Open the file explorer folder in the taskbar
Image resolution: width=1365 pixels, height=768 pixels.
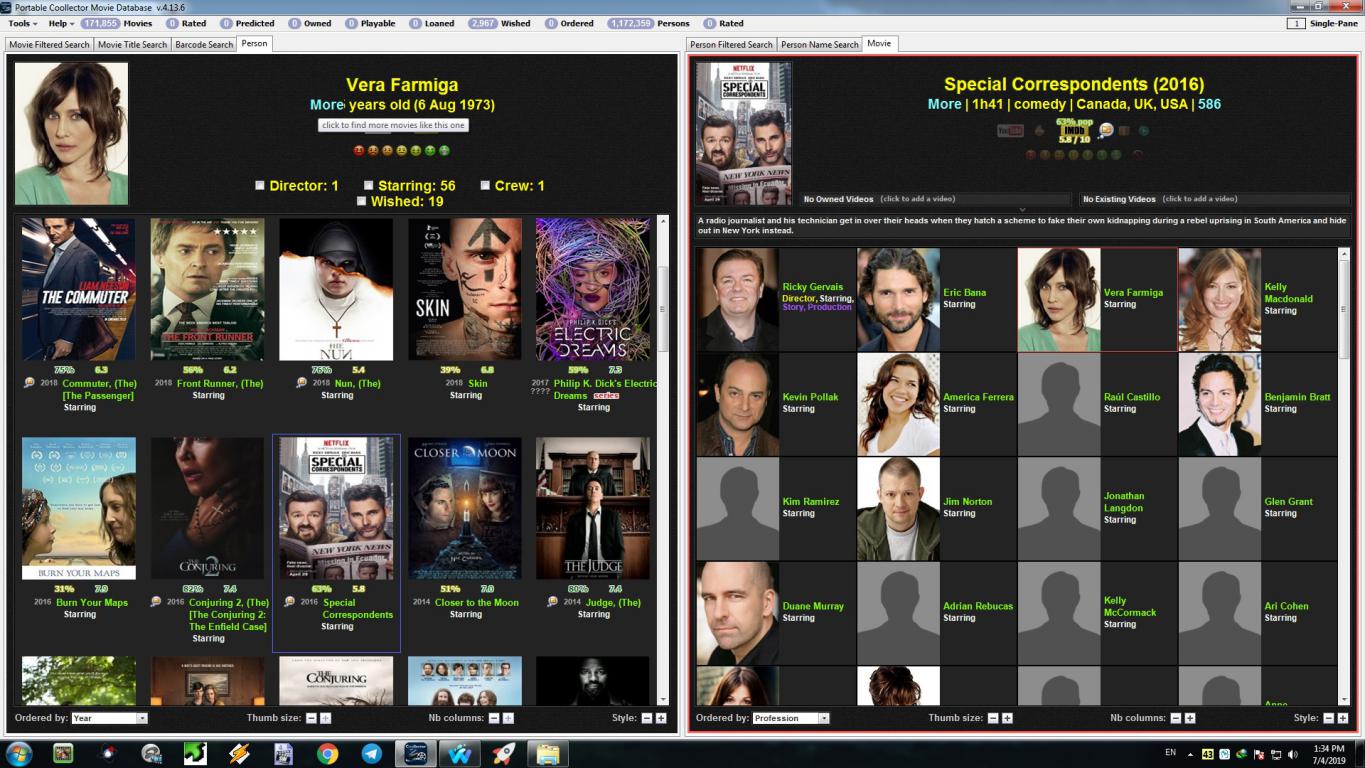pyautogui.click(x=548, y=753)
